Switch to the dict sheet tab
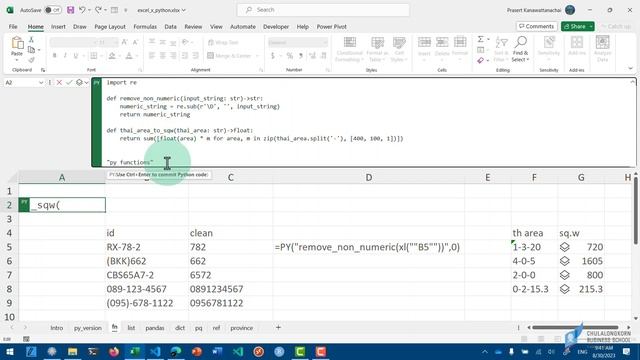The image size is (640, 360). point(180,328)
